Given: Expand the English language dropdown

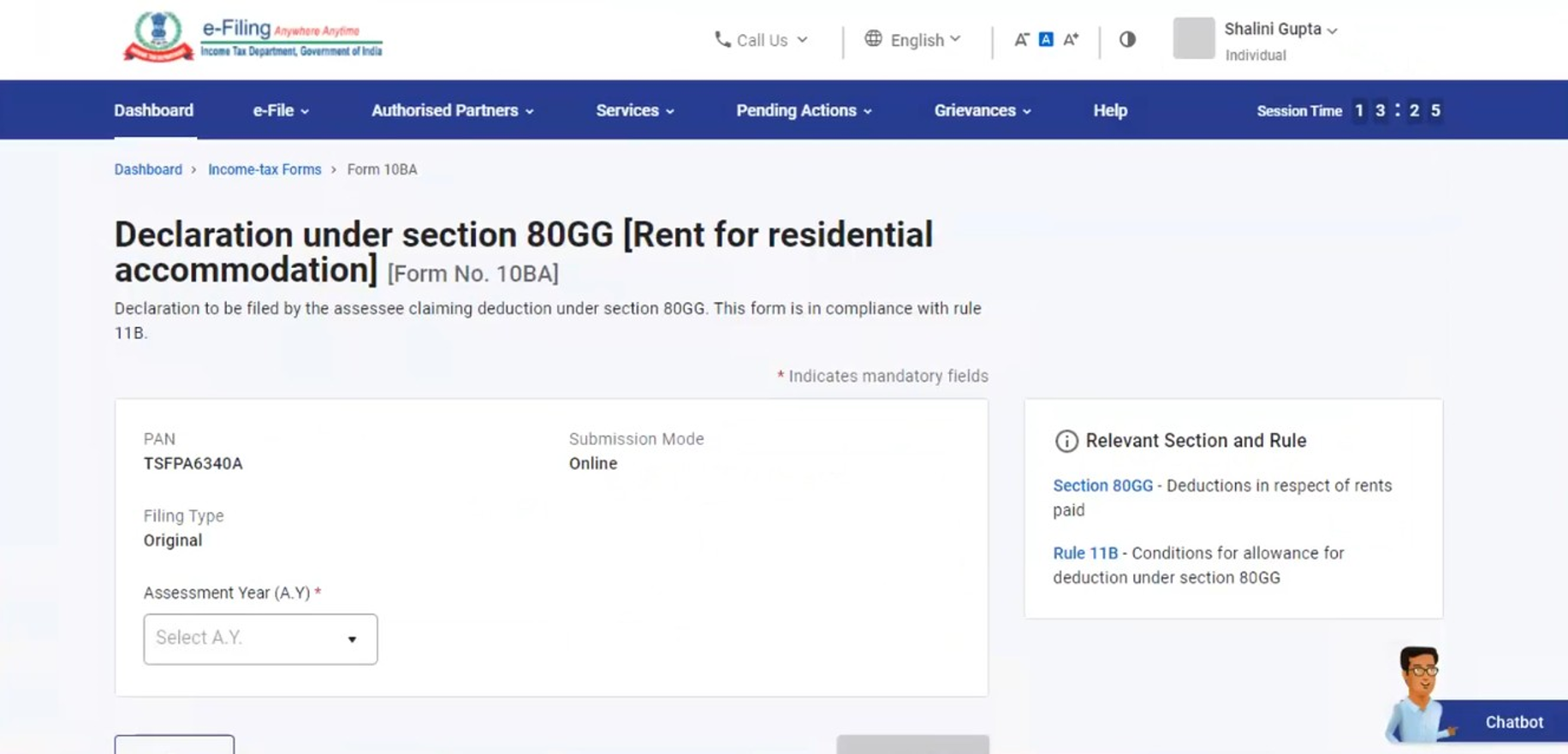Looking at the screenshot, I should click(x=925, y=40).
